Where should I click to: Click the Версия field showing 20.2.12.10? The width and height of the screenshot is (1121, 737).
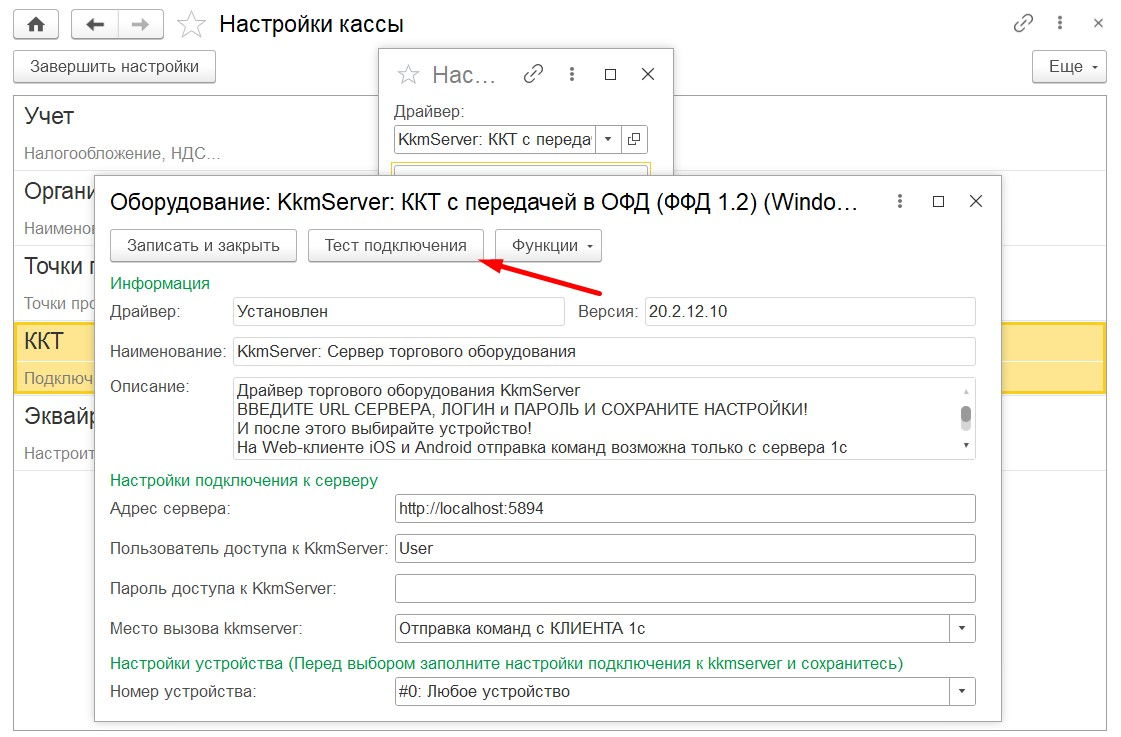point(810,312)
